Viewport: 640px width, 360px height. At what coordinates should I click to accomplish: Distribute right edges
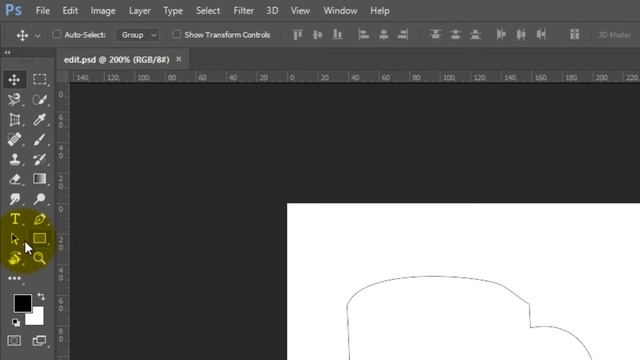coord(541,35)
